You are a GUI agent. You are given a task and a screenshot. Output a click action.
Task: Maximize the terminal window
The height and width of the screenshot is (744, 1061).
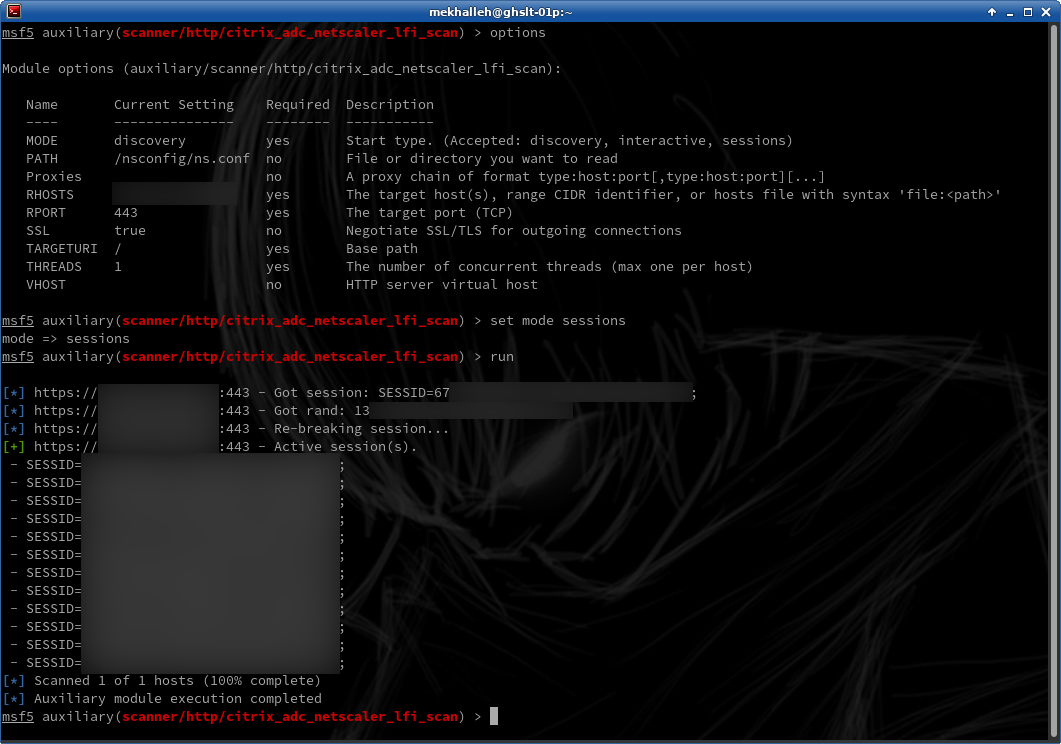tap(1028, 11)
